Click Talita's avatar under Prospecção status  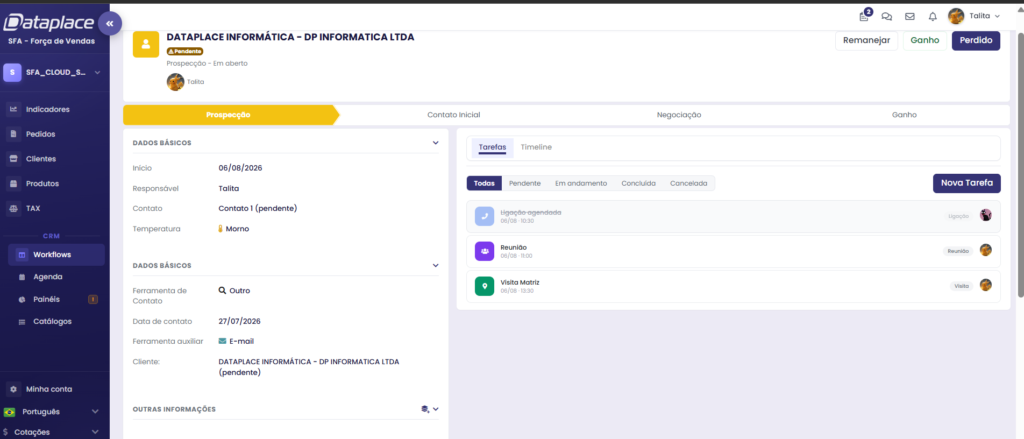click(x=175, y=82)
